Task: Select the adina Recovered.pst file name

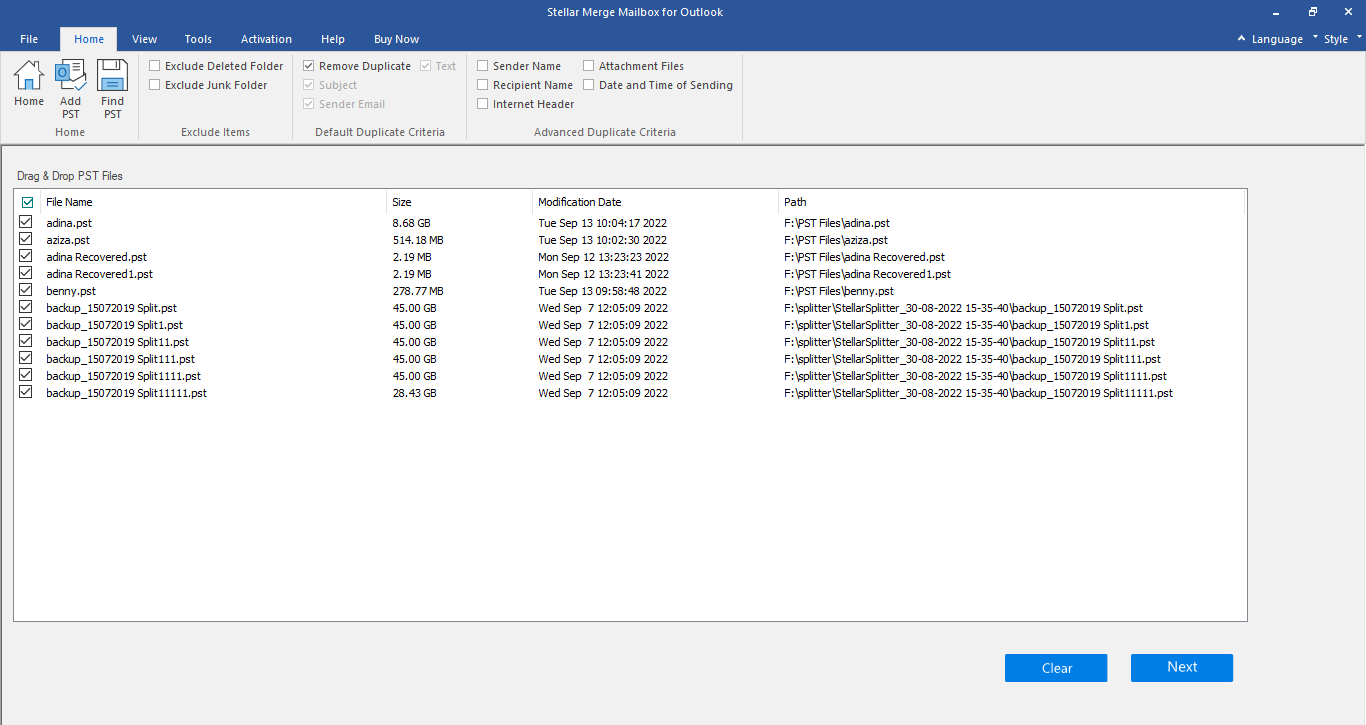Action: (x=96, y=257)
